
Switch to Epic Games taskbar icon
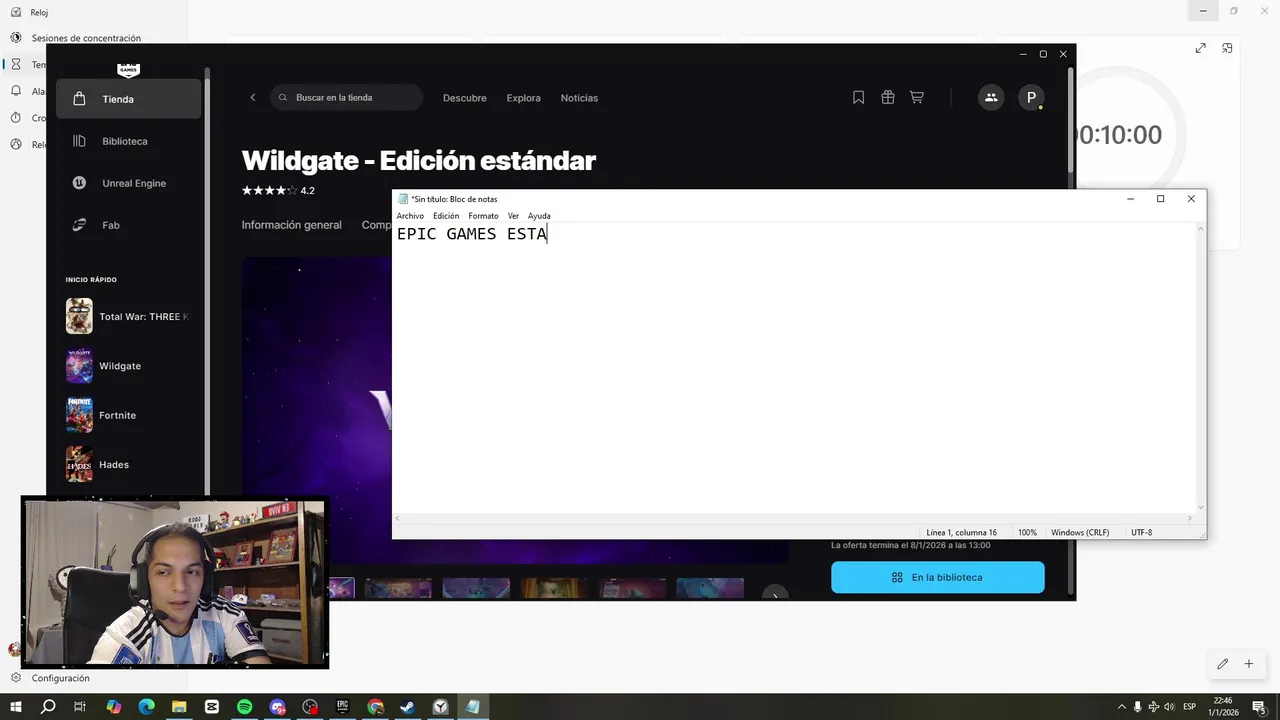click(x=343, y=707)
